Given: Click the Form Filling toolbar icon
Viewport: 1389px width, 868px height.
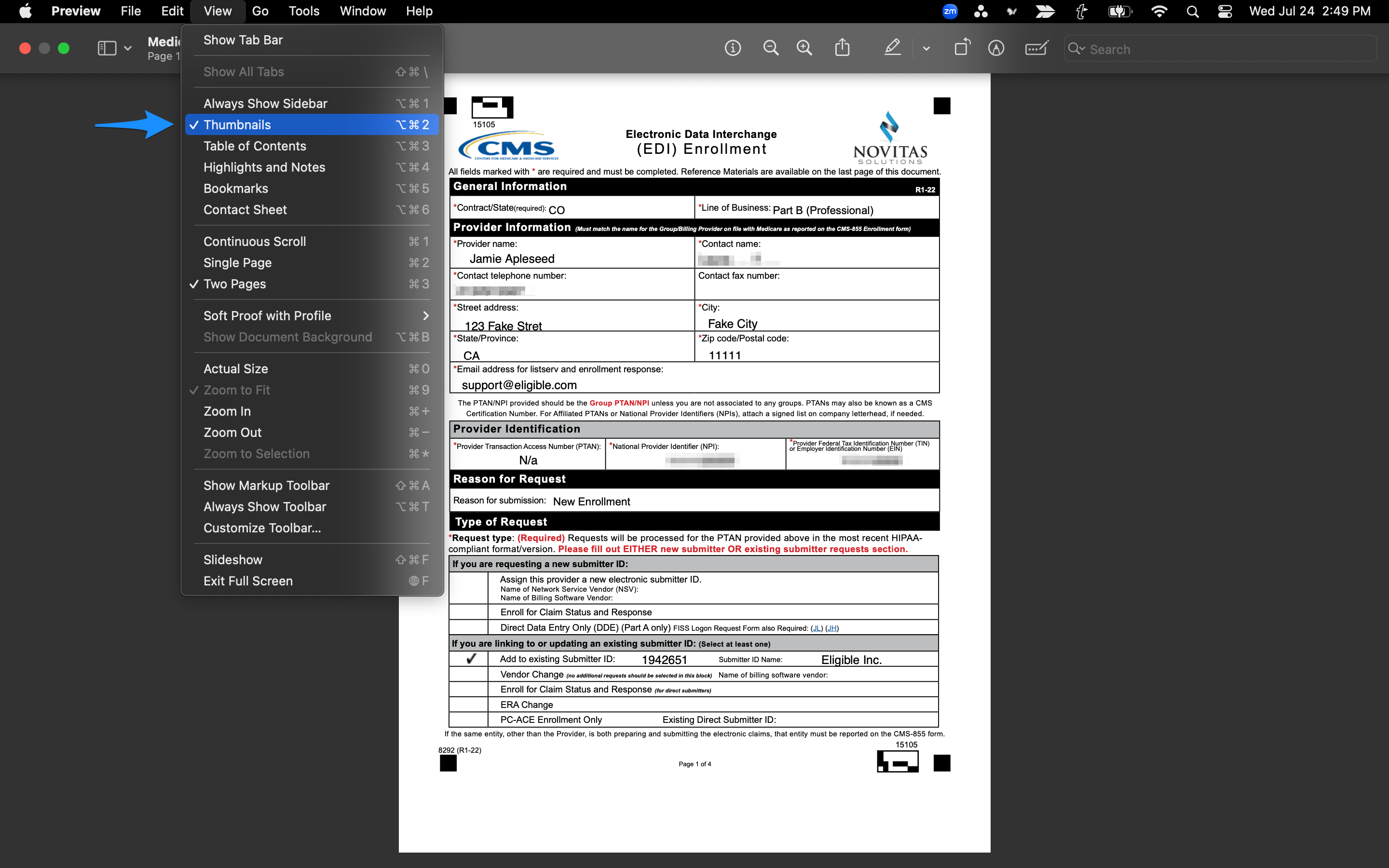Looking at the screenshot, I should (1036, 48).
